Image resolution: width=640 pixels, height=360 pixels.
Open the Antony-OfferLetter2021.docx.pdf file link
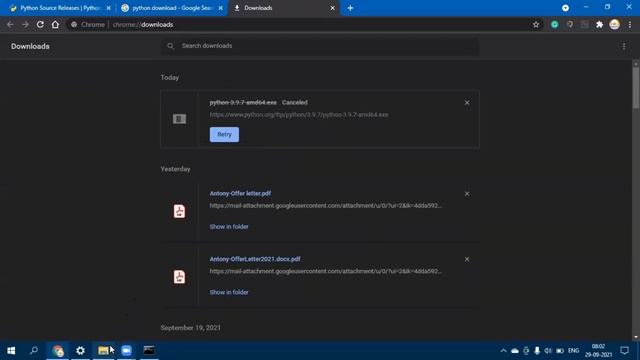point(255,259)
